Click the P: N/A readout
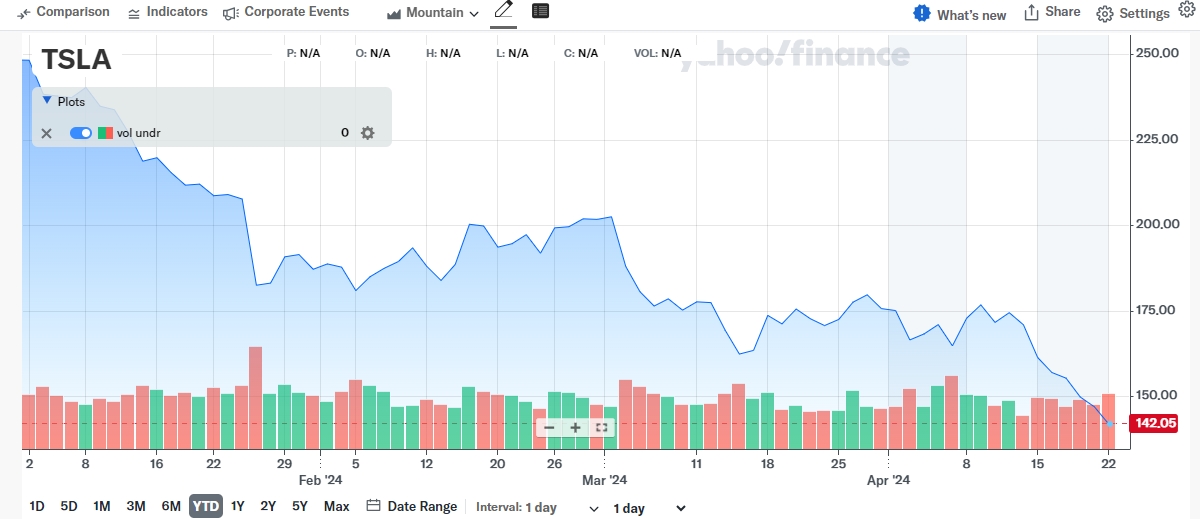Viewport: 1200px width, 519px height. pyautogui.click(x=303, y=53)
